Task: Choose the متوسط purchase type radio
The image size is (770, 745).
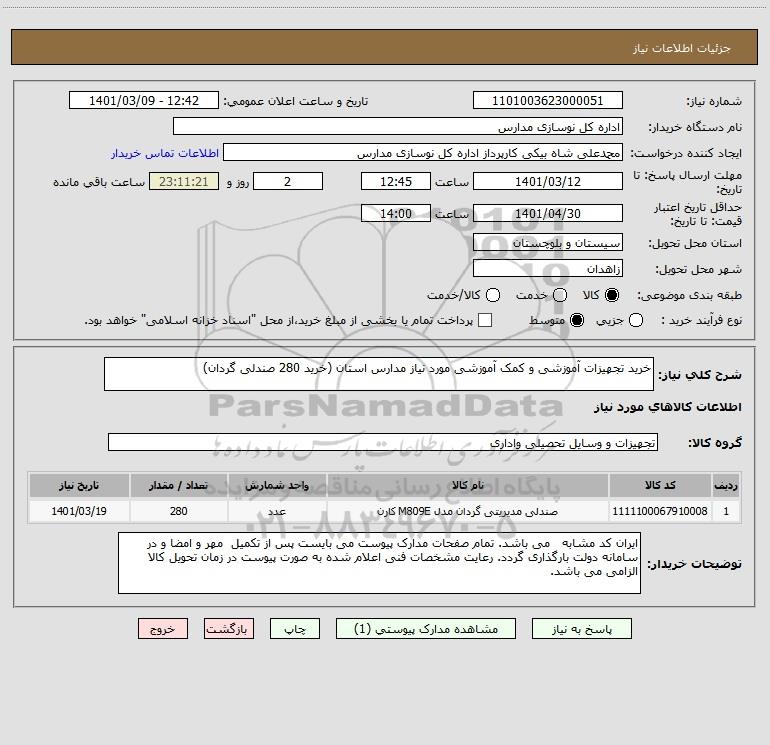Action: point(577,320)
